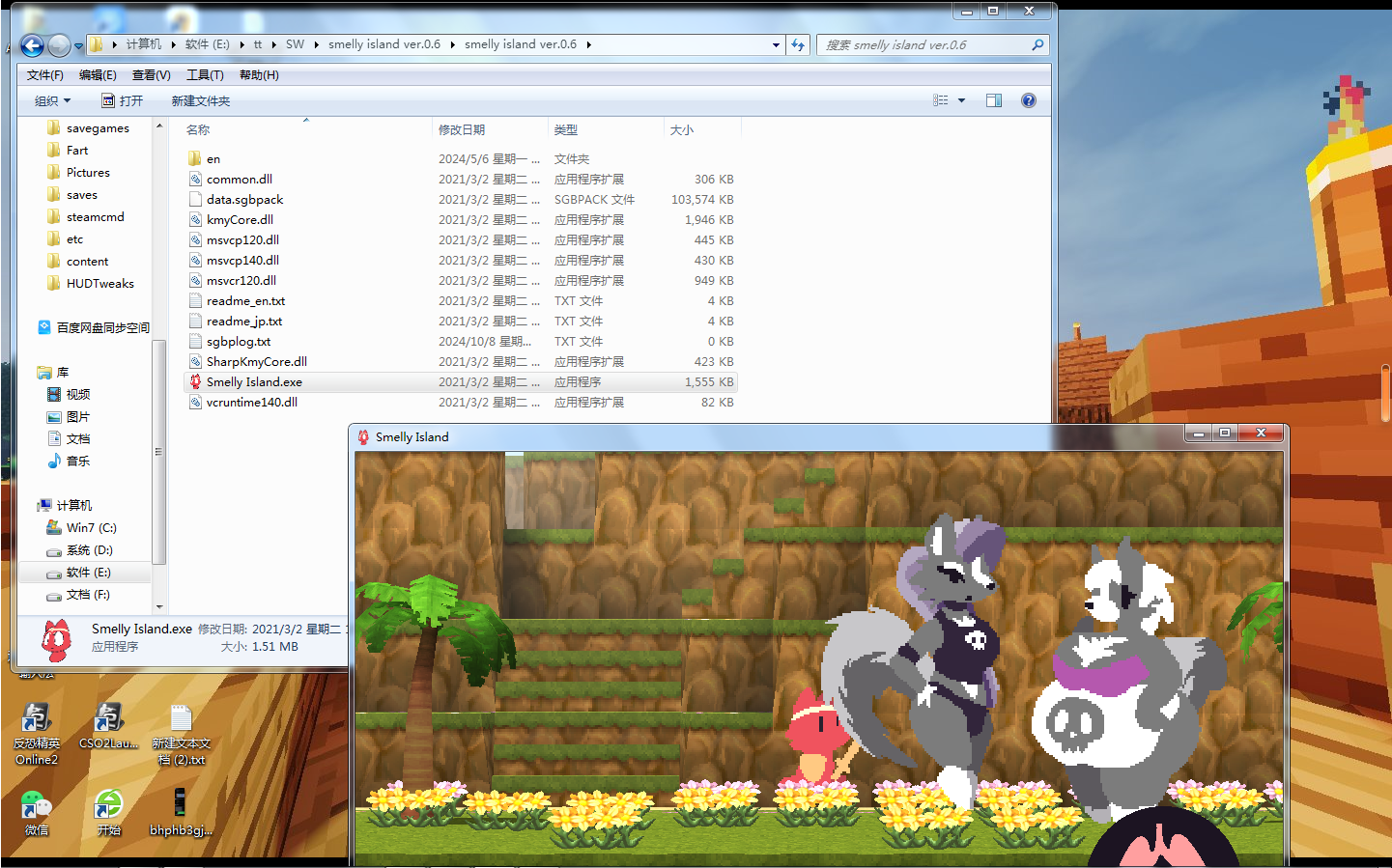Click 名称 header to toggle sort order
The width and height of the screenshot is (1392, 868).
click(197, 128)
